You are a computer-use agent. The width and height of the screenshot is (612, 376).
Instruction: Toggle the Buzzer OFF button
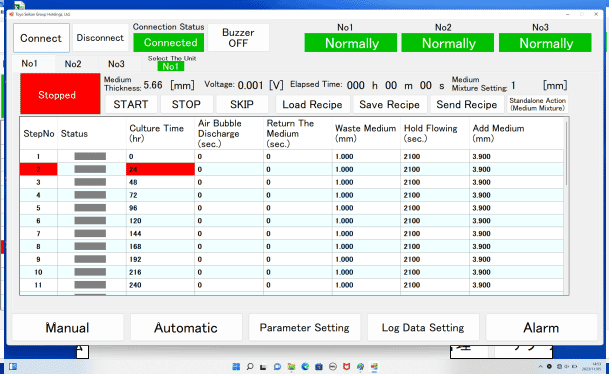(x=238, y=38)
